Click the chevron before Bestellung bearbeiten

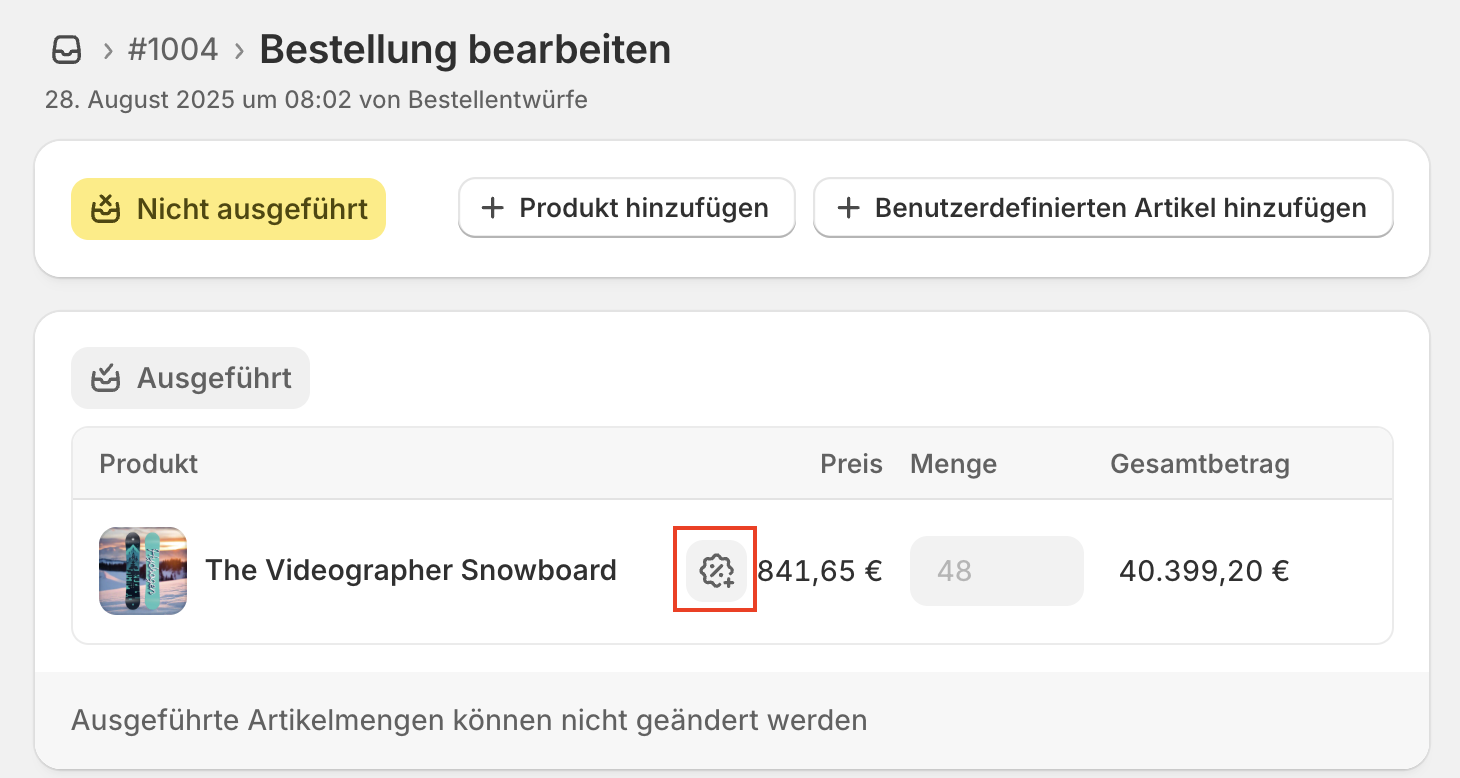(239, 51)
